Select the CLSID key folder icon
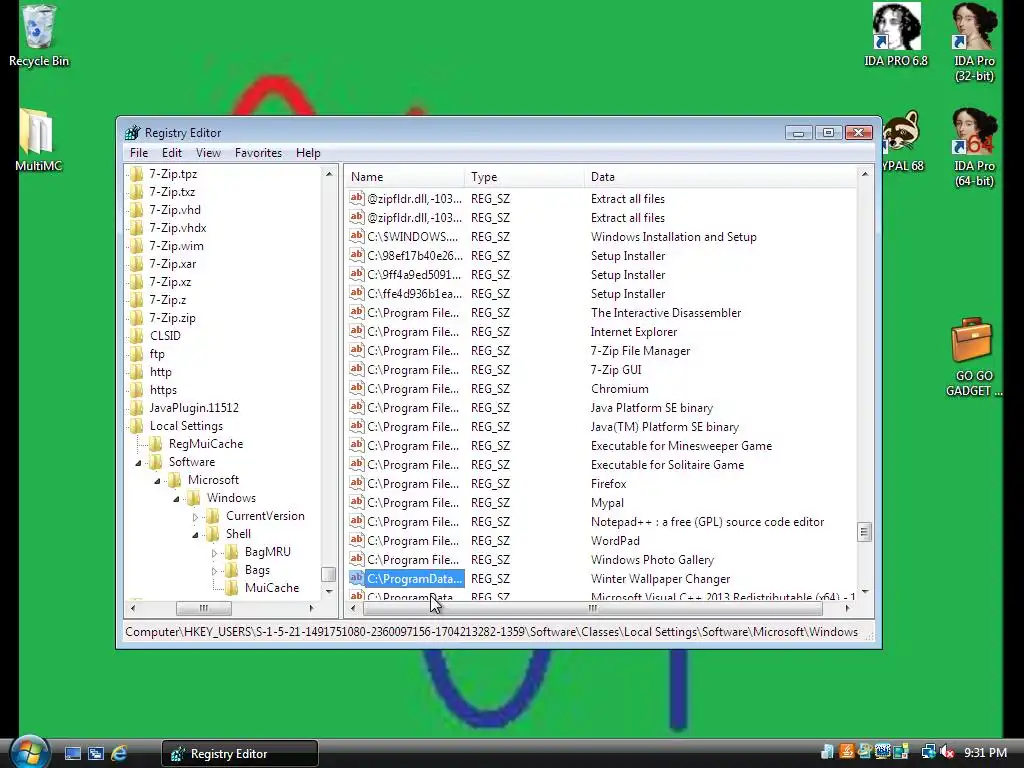This screenshot has height=768, width=1024. (x=136, y=336)
